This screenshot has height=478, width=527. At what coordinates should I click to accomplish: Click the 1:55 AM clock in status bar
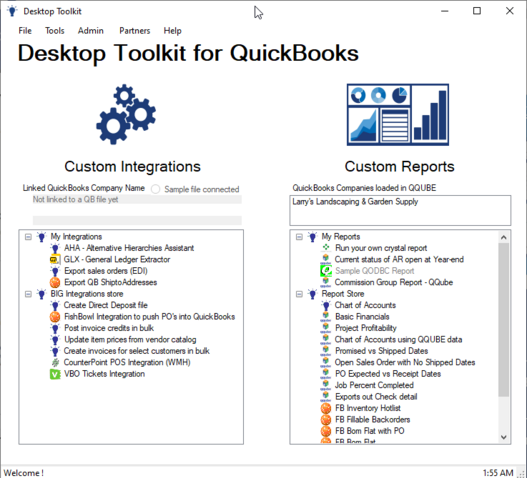click(x=498, y=473)
